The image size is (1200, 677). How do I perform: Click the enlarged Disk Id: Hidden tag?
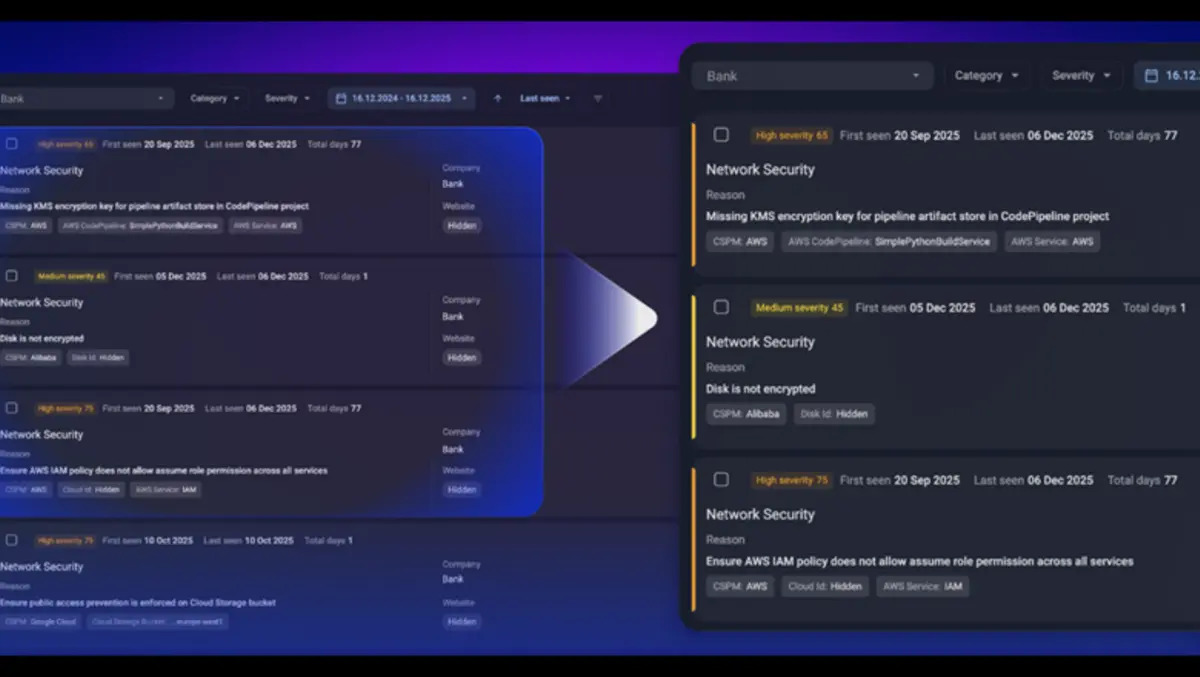834,414
